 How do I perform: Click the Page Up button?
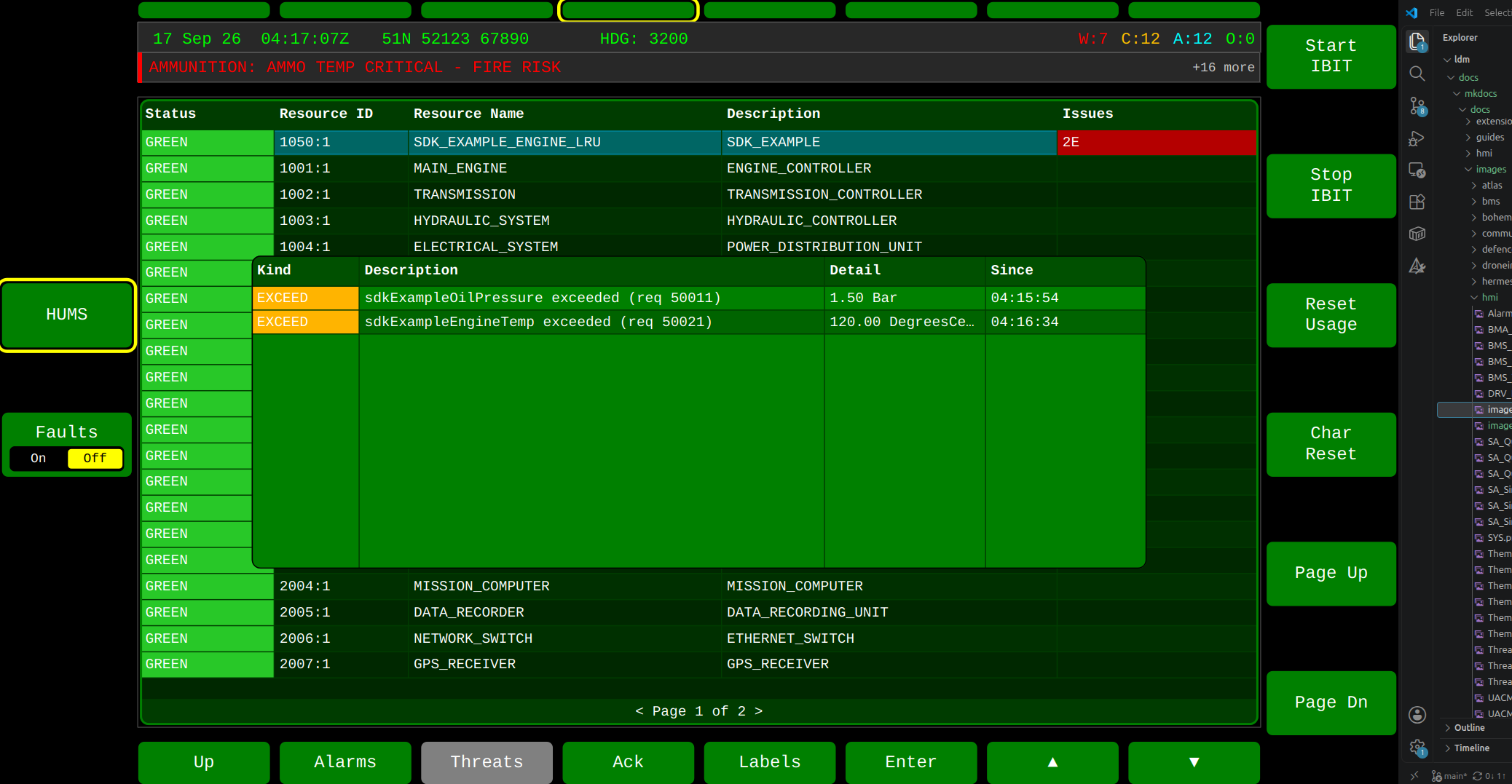[1331, 574]
